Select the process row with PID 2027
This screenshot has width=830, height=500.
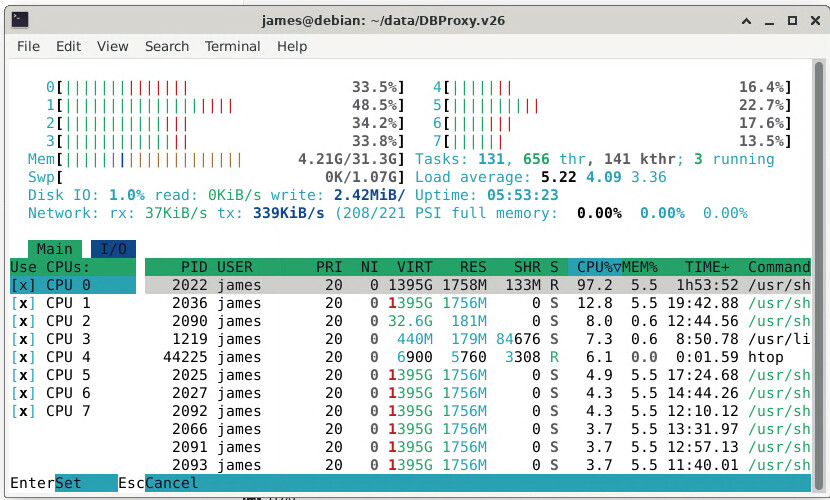click(477, 393)
